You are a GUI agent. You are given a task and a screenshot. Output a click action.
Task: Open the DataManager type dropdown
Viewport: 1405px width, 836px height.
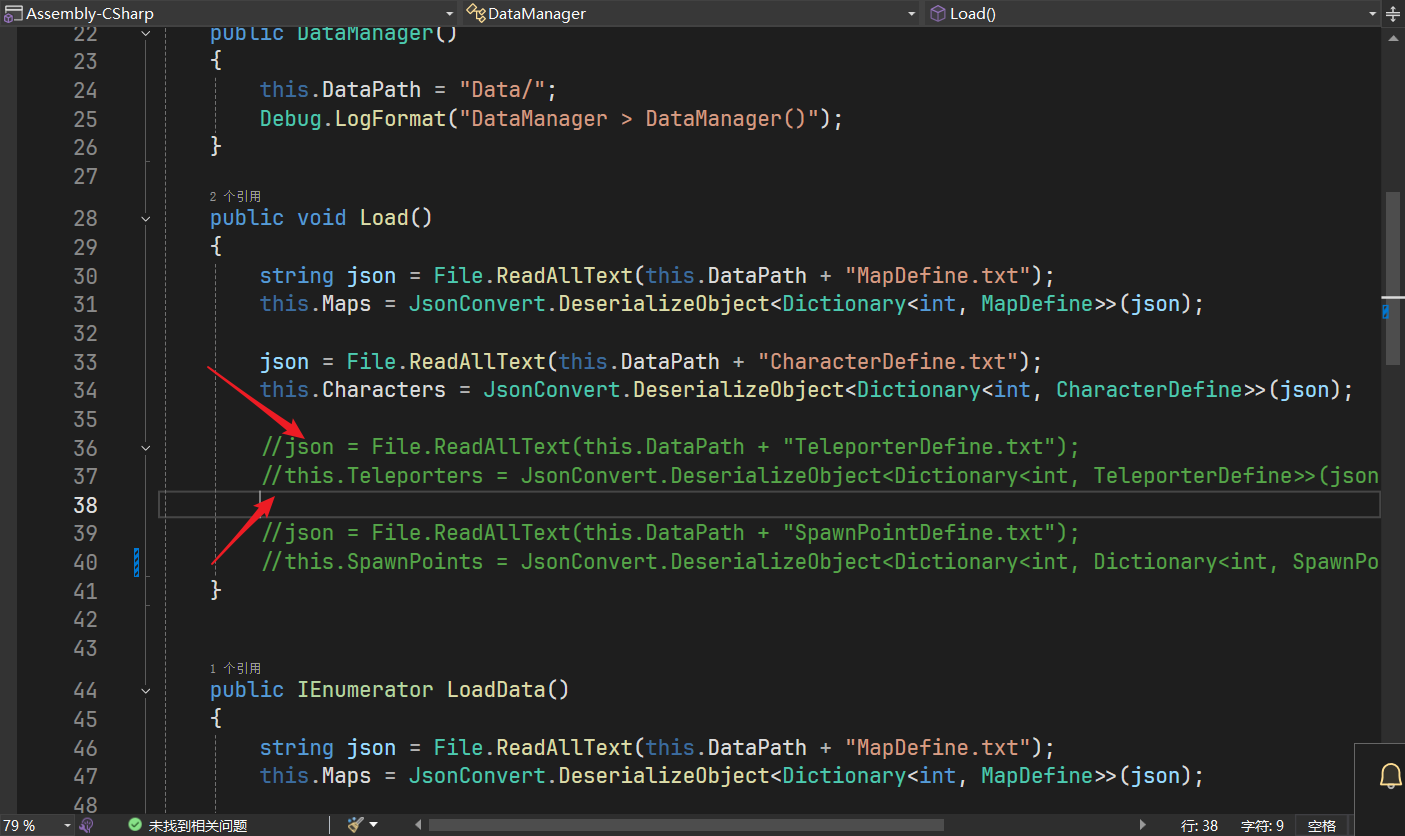point(911,14)
